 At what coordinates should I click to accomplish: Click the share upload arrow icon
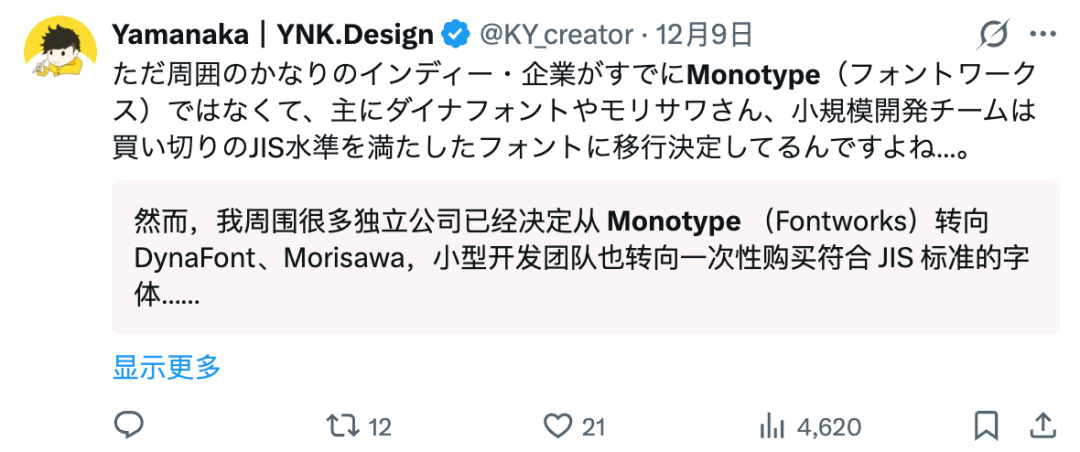coord(1042,426)
